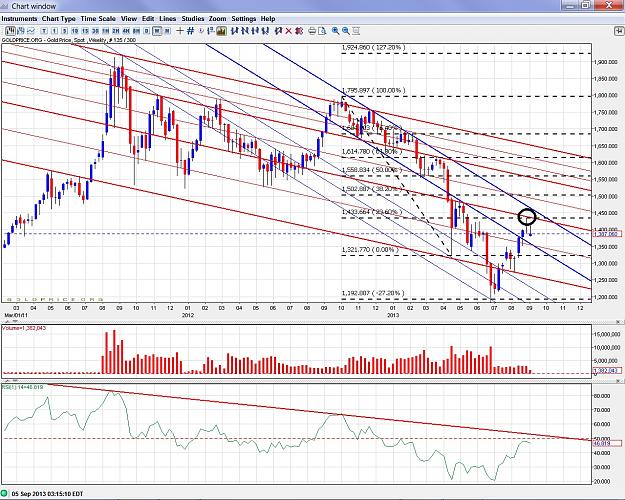
Task: Click the red X delete icon
Action: (x=289, y=31)
